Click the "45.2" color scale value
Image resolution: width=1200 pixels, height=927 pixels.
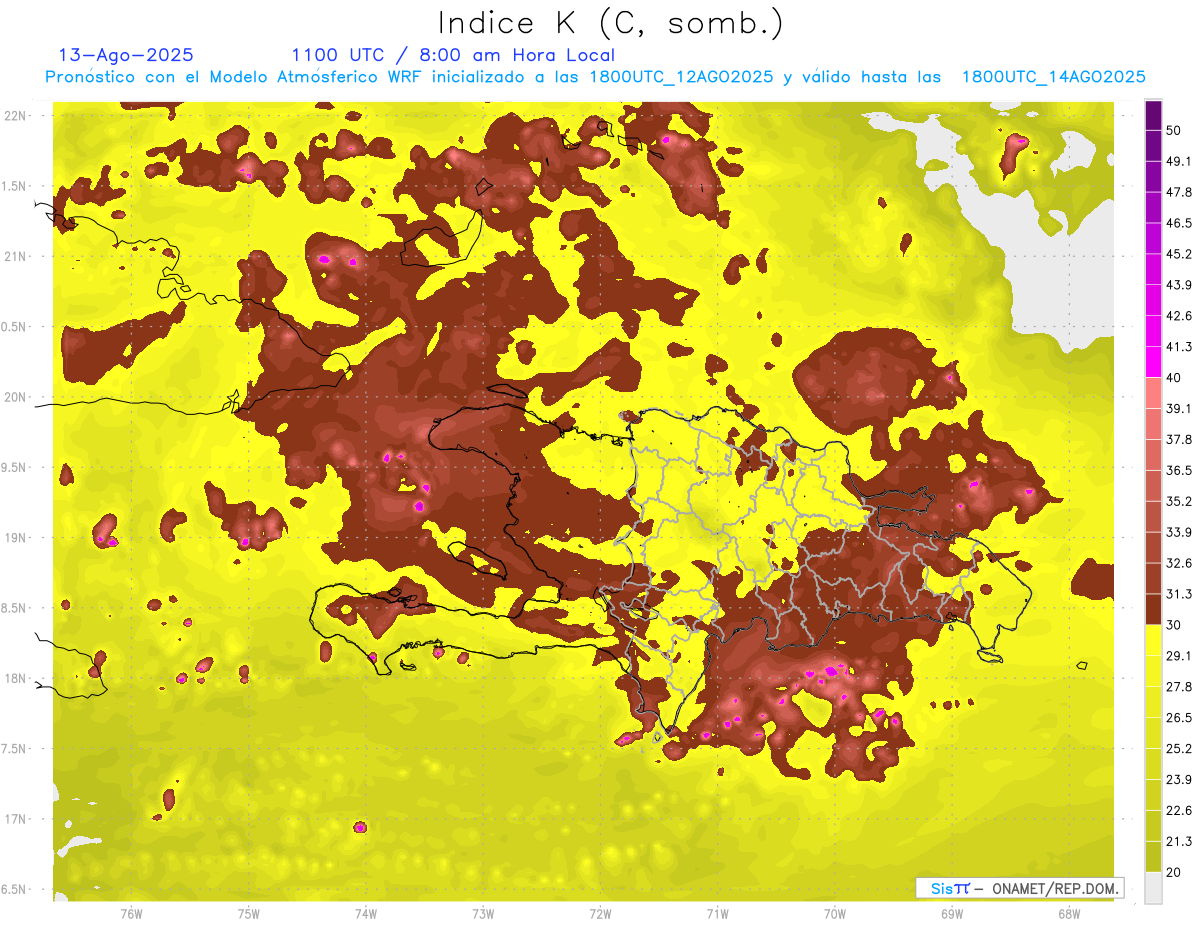(1179, 254)
